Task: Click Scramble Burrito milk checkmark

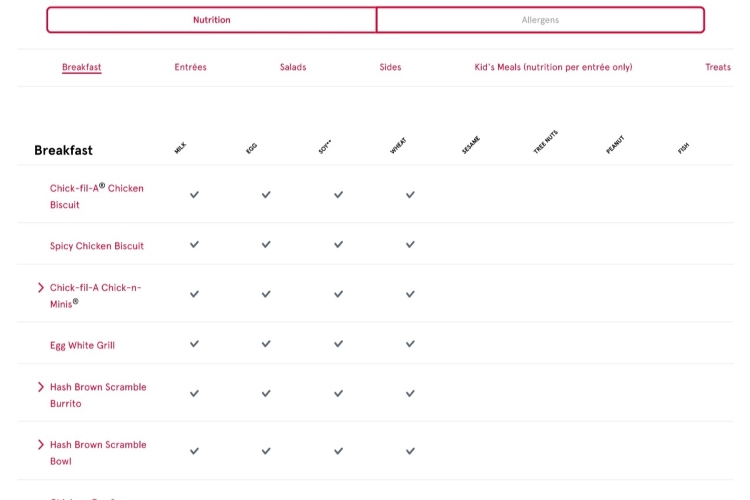Action: pyautogui.click(x=194, y=394)
